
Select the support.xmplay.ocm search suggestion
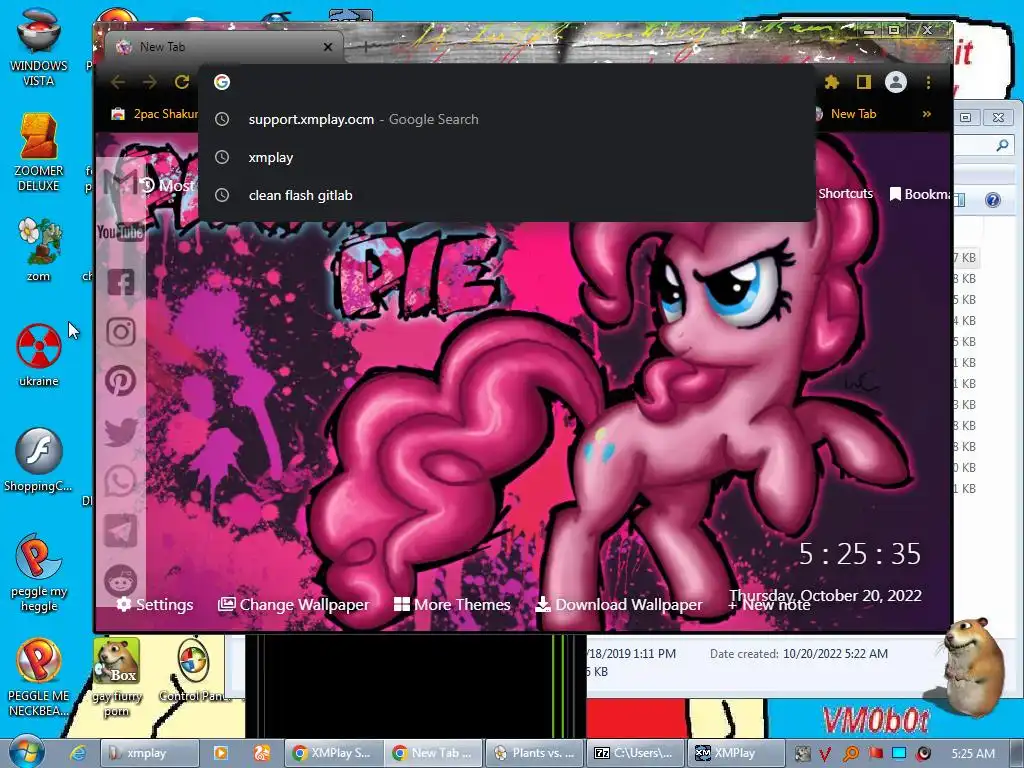pos(507,120)
